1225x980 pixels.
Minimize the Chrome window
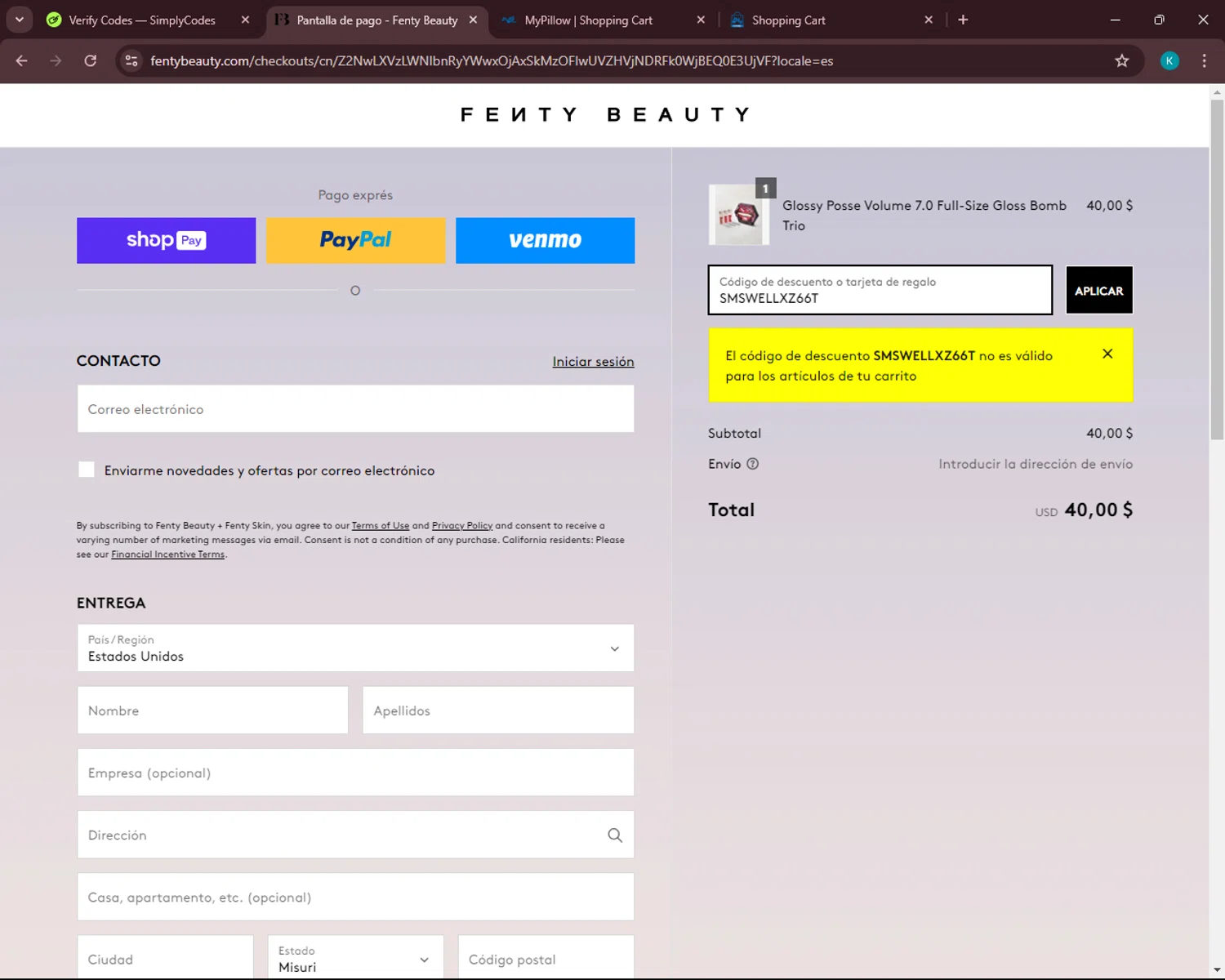tap(1115, 20)
